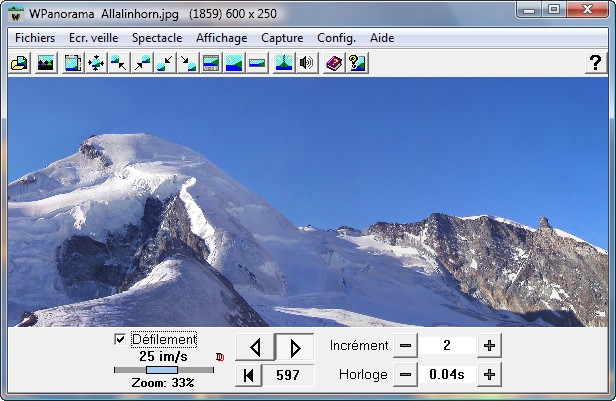The width and height of the screenshot is (616, 401).
Task: Click the icon with arrow pointing up-right
Action: pyautogui.click(x=142, y=63)
